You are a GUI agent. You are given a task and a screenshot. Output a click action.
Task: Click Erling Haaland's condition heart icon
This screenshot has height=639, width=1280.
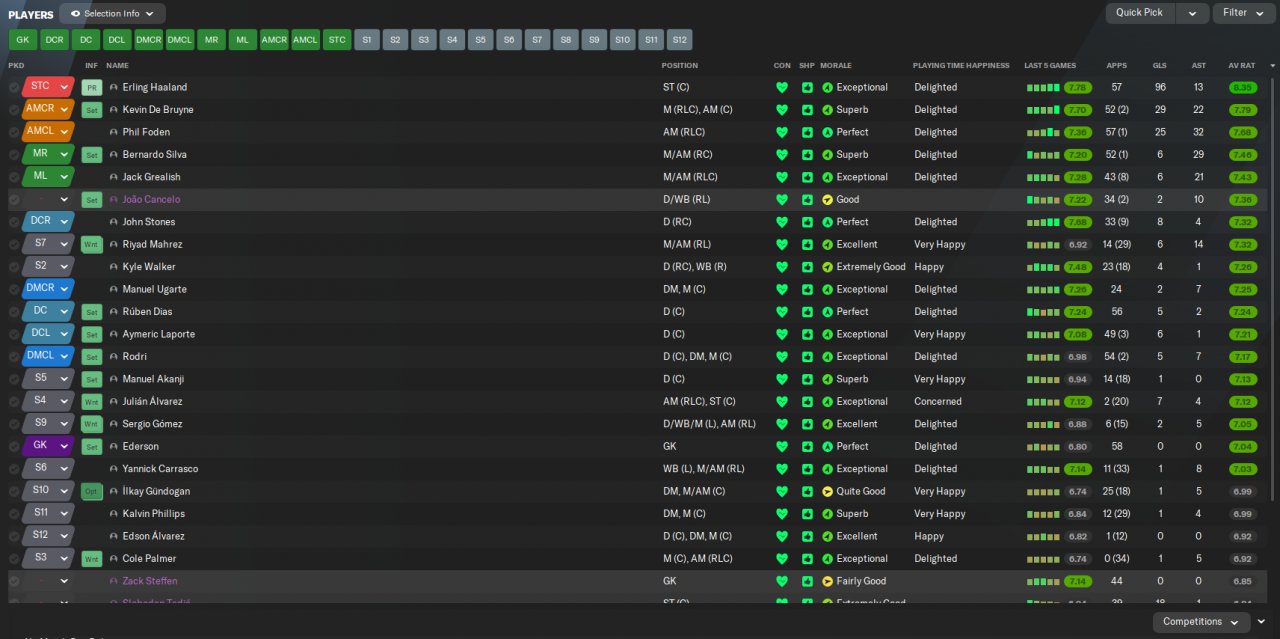tap(782, 87)
